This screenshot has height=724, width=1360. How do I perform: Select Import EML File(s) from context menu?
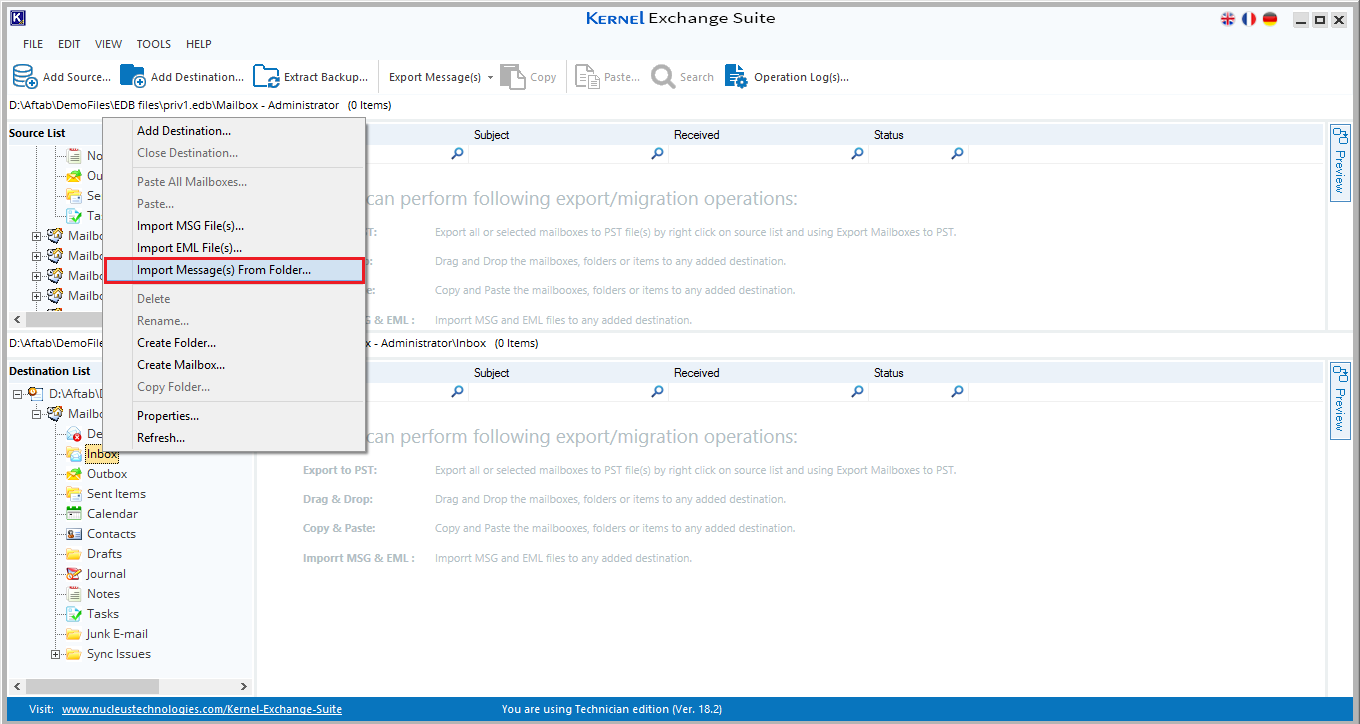[189, 248]
